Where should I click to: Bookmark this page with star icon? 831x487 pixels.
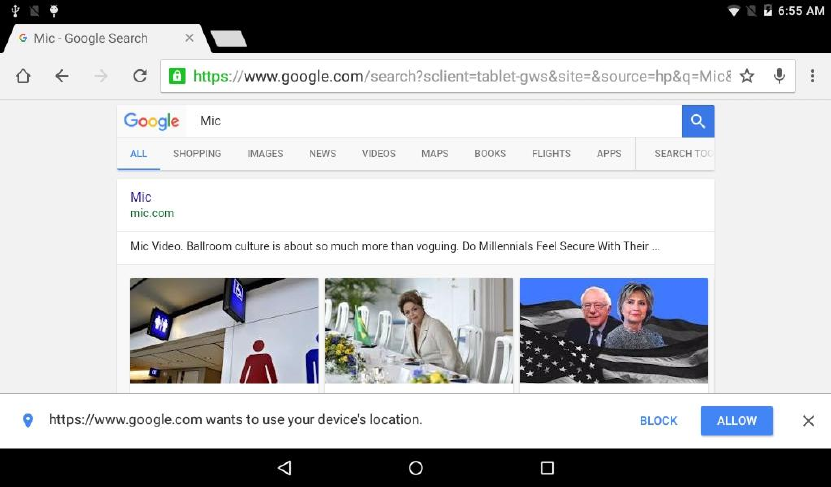click(x=747, y=76)
